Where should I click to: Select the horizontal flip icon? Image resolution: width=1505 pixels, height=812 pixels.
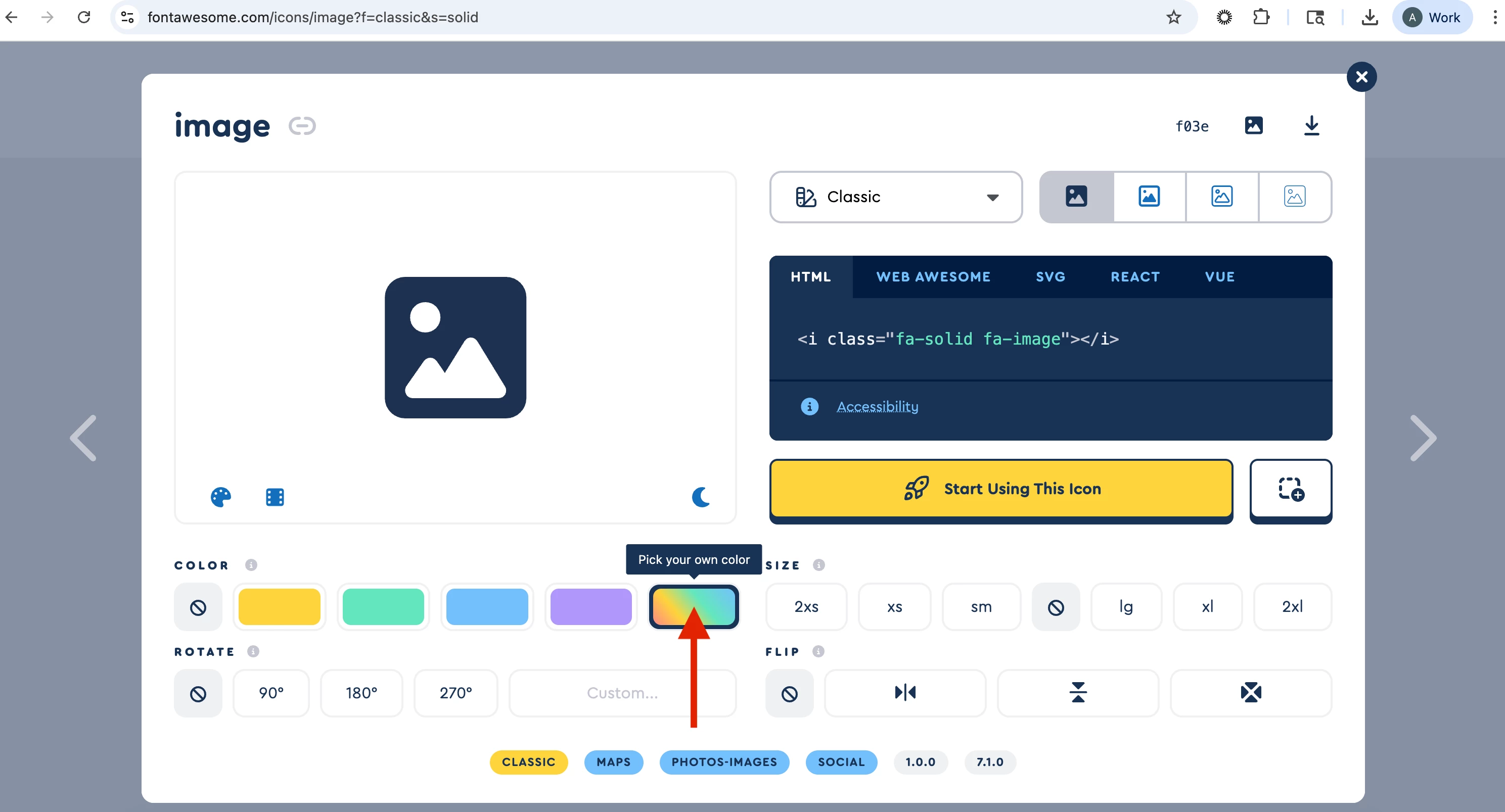tap(904, 692)
